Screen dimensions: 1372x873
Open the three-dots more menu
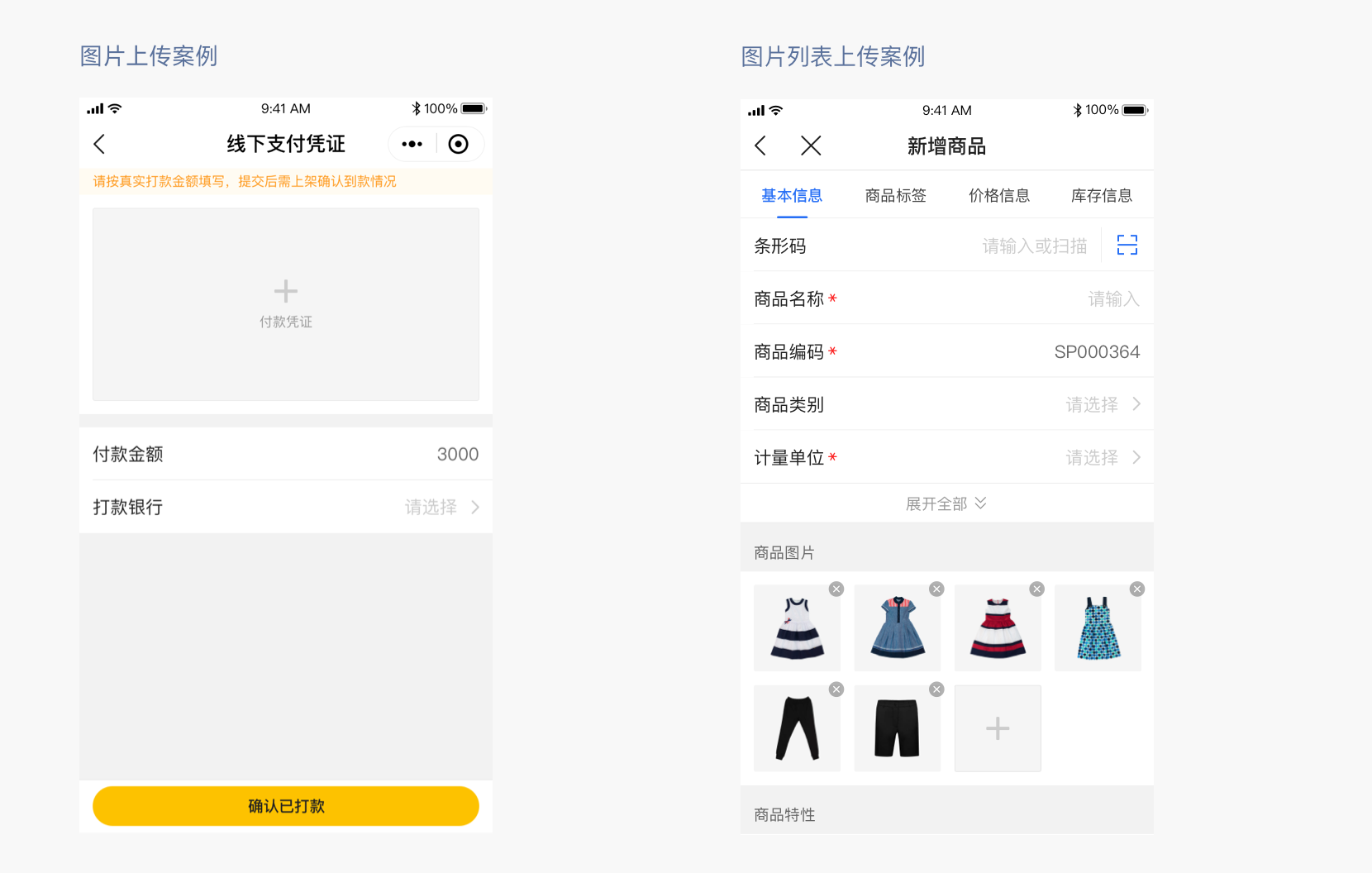(x=412, y=145)
